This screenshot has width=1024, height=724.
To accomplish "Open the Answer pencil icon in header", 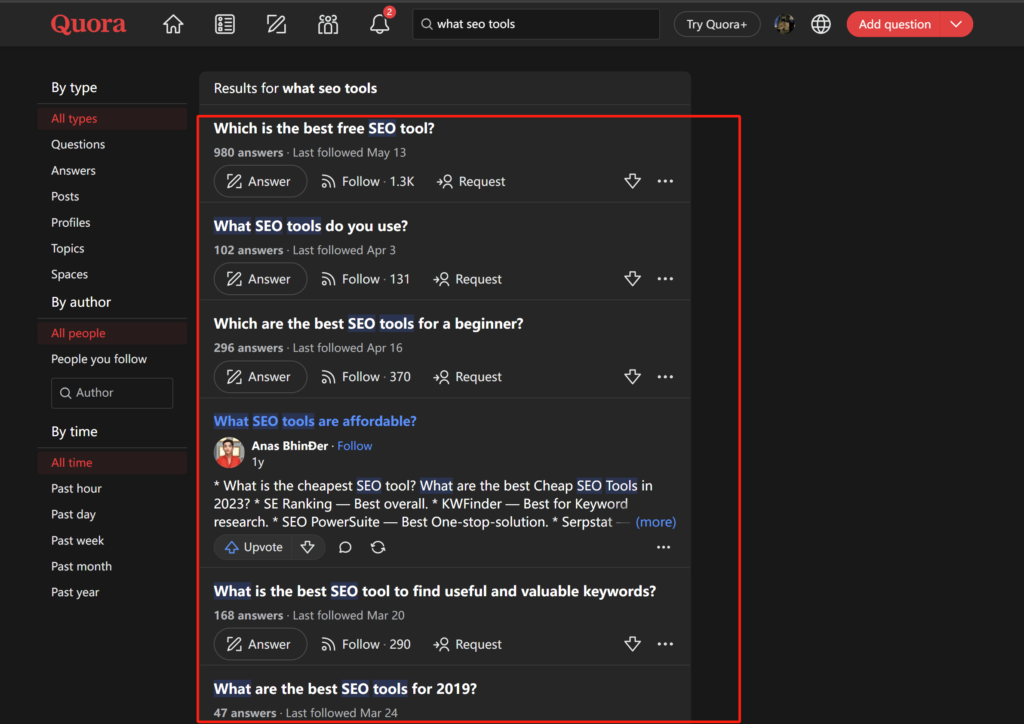I will (x=276, y=24).
